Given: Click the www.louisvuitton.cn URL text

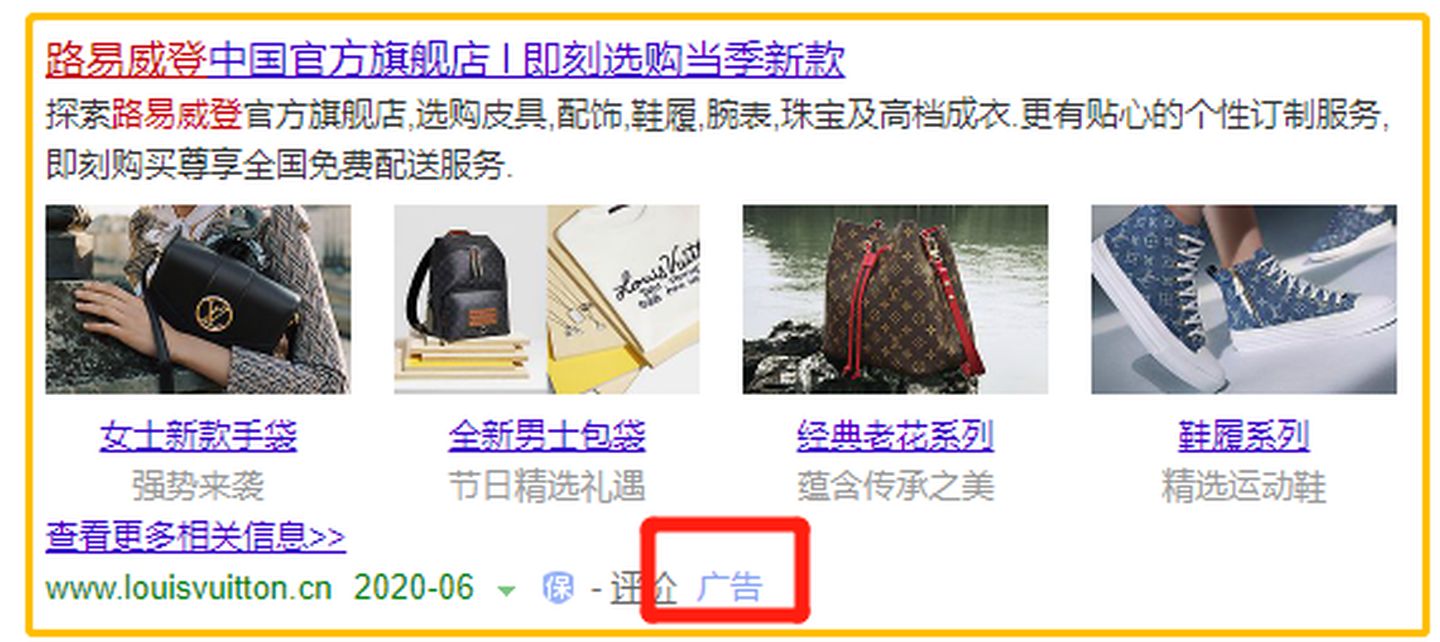Looking at the screenshot, I should click(x=188, y=588).
